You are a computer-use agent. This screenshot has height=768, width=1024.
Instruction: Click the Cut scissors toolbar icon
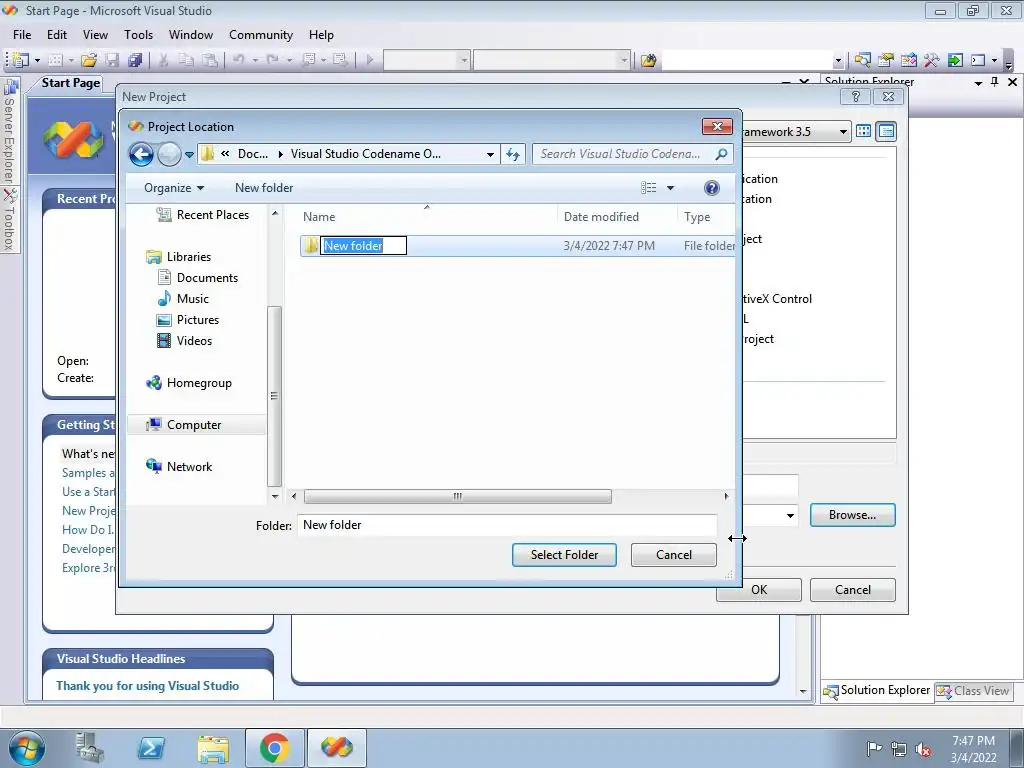click(163, 60)
